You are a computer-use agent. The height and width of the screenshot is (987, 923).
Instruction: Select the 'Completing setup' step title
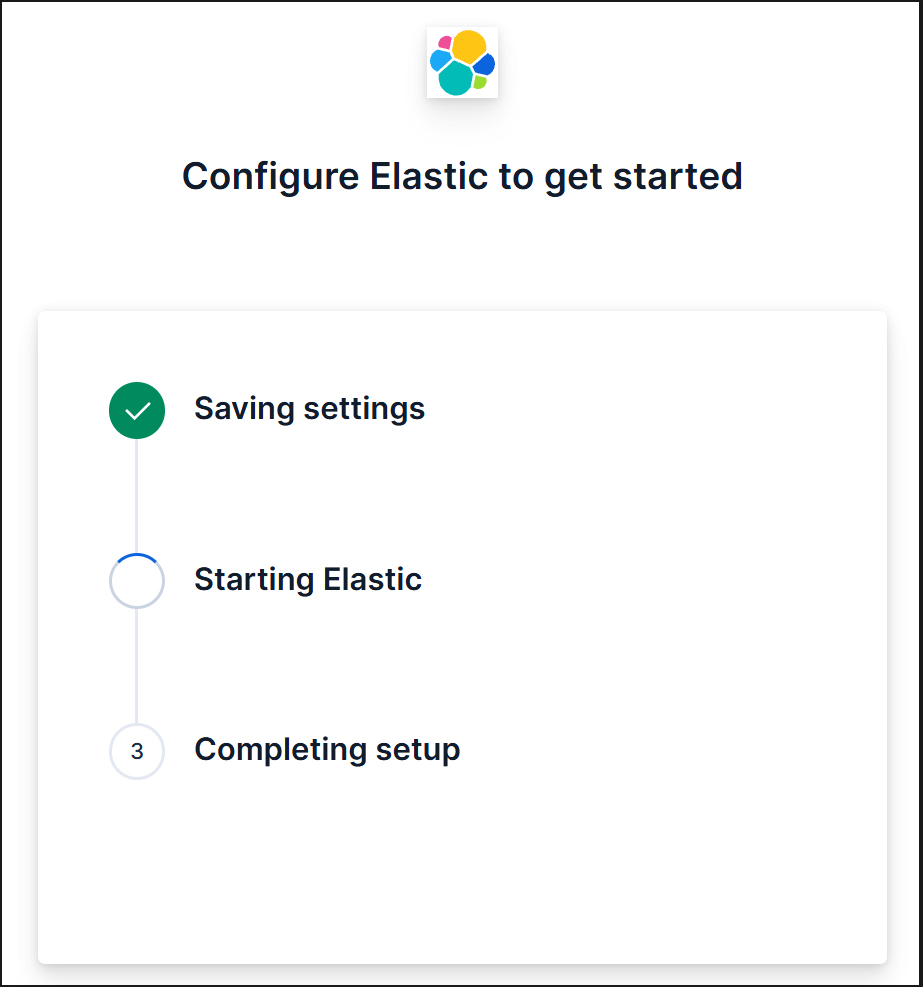click(x=327, y=749)
